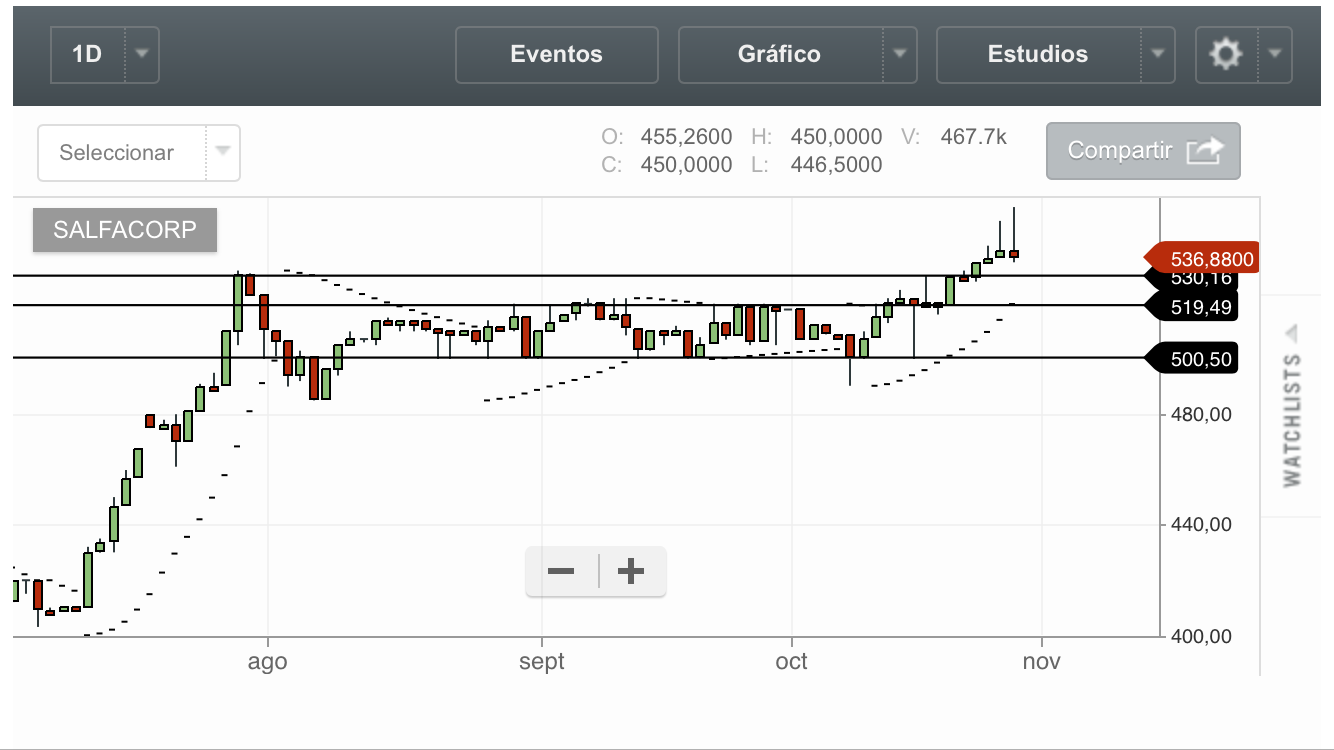Open the settings gear icon

1226,54
